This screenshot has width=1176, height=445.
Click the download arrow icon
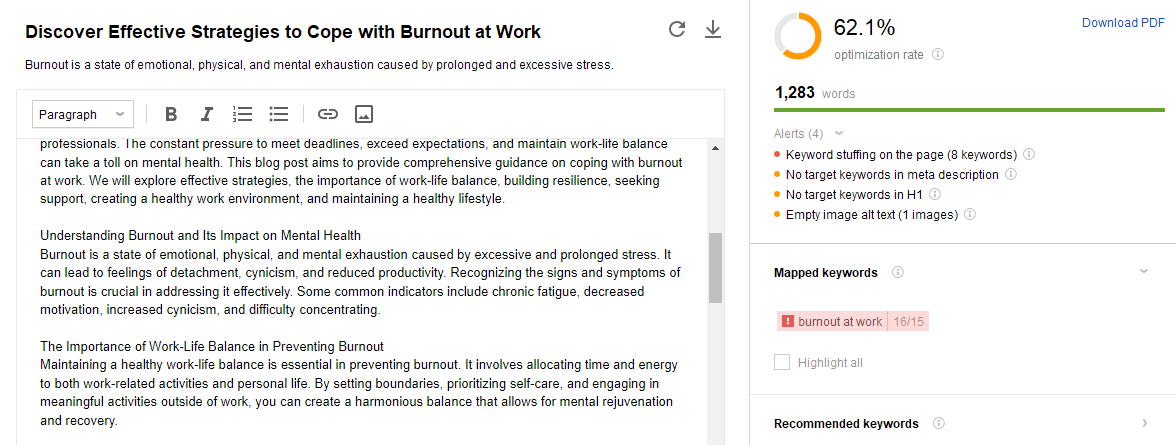(x=712, y=29)
